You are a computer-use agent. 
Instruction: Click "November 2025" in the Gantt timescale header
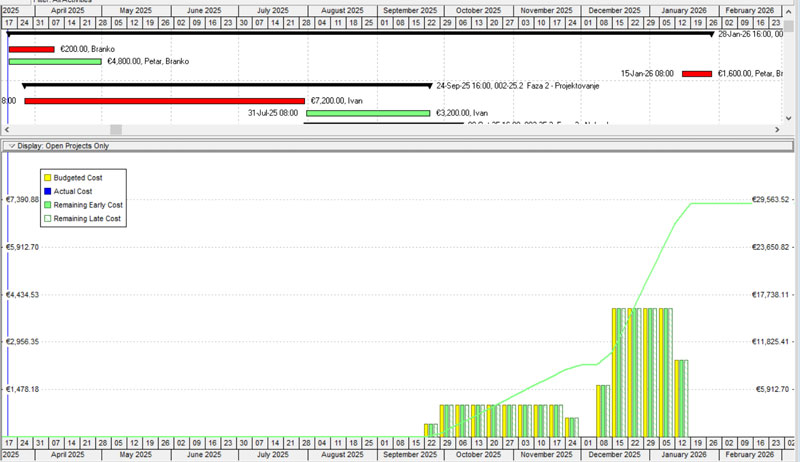pyautogui.click(x=546, y=10)
